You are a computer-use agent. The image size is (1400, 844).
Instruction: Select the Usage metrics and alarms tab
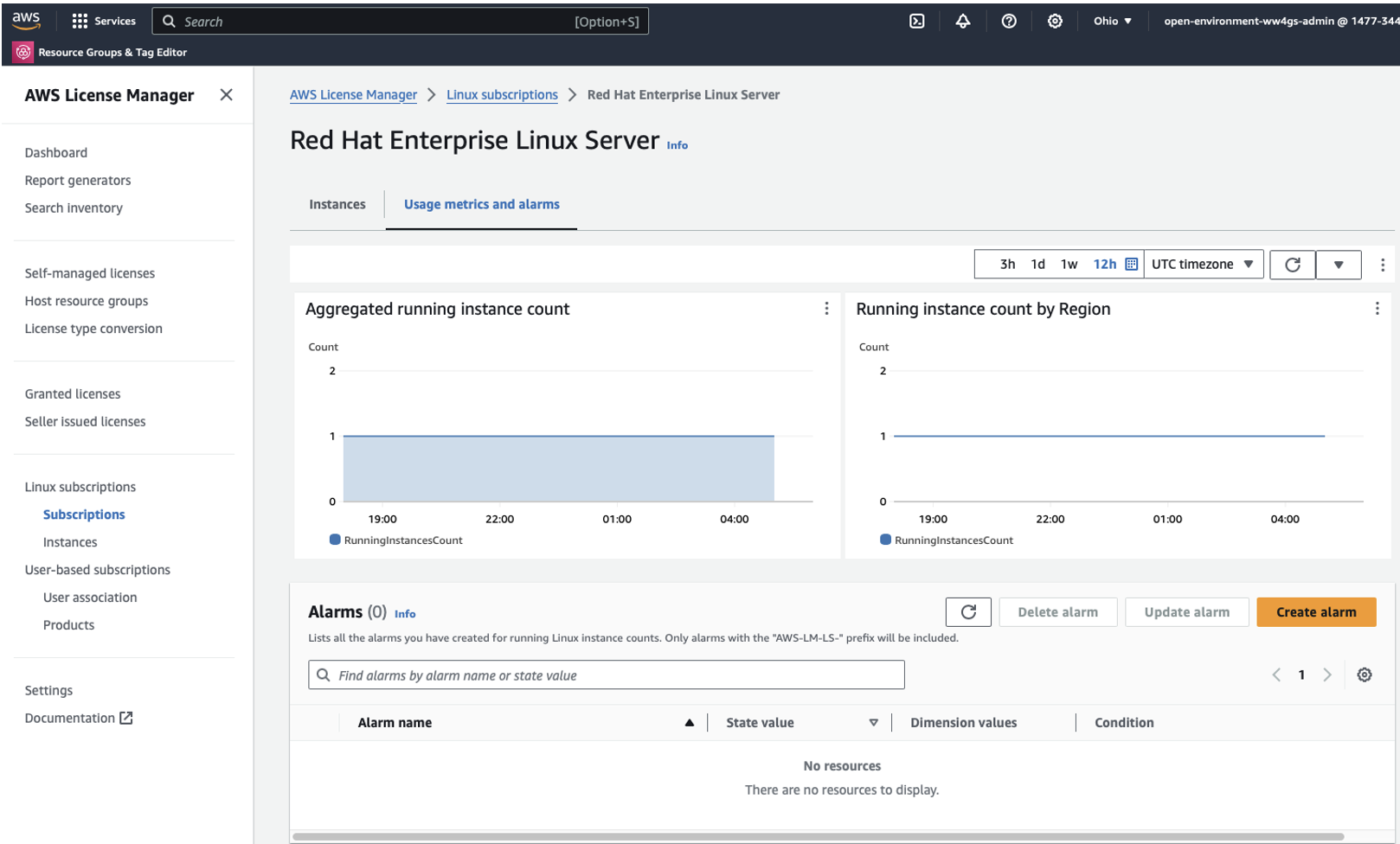[482, 204]
